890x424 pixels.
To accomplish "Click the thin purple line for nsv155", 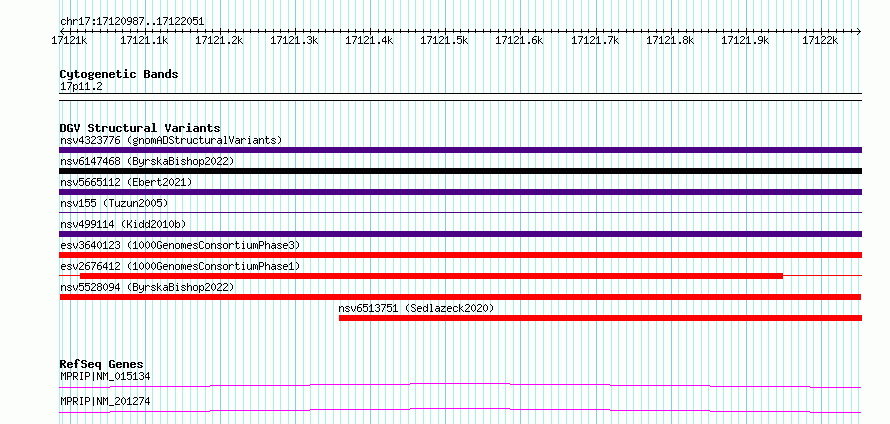I will pos(460,213).
